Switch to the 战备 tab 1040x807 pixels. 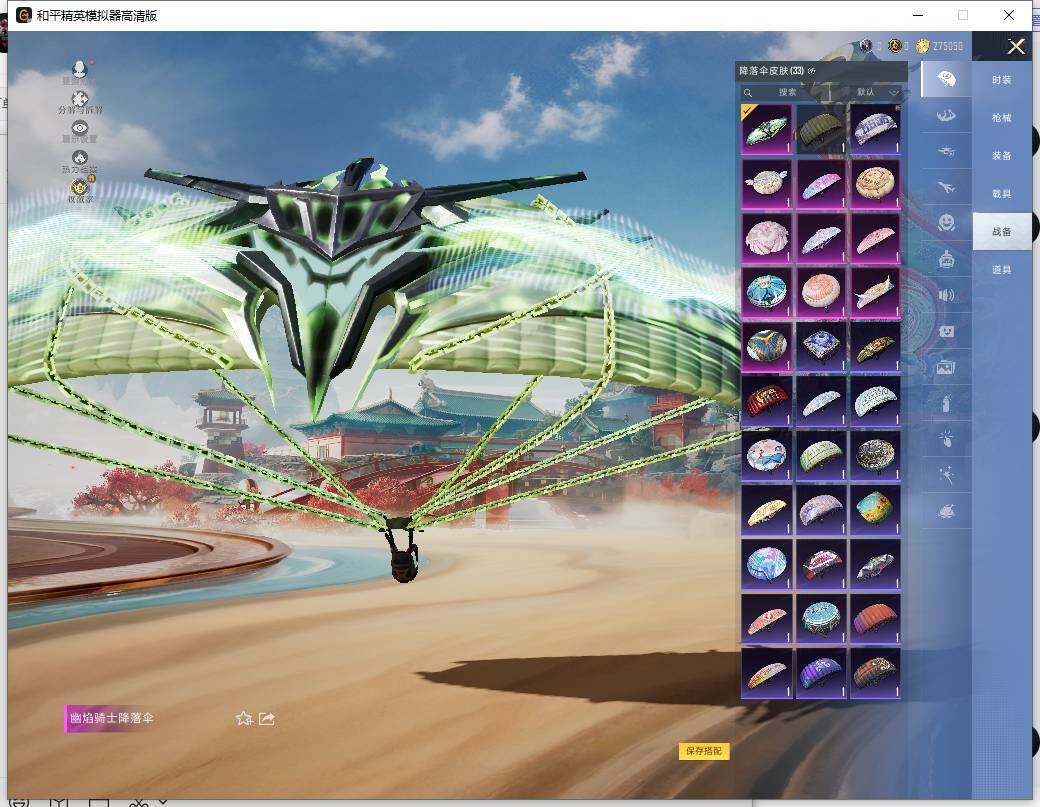[x=1002, y=231]
